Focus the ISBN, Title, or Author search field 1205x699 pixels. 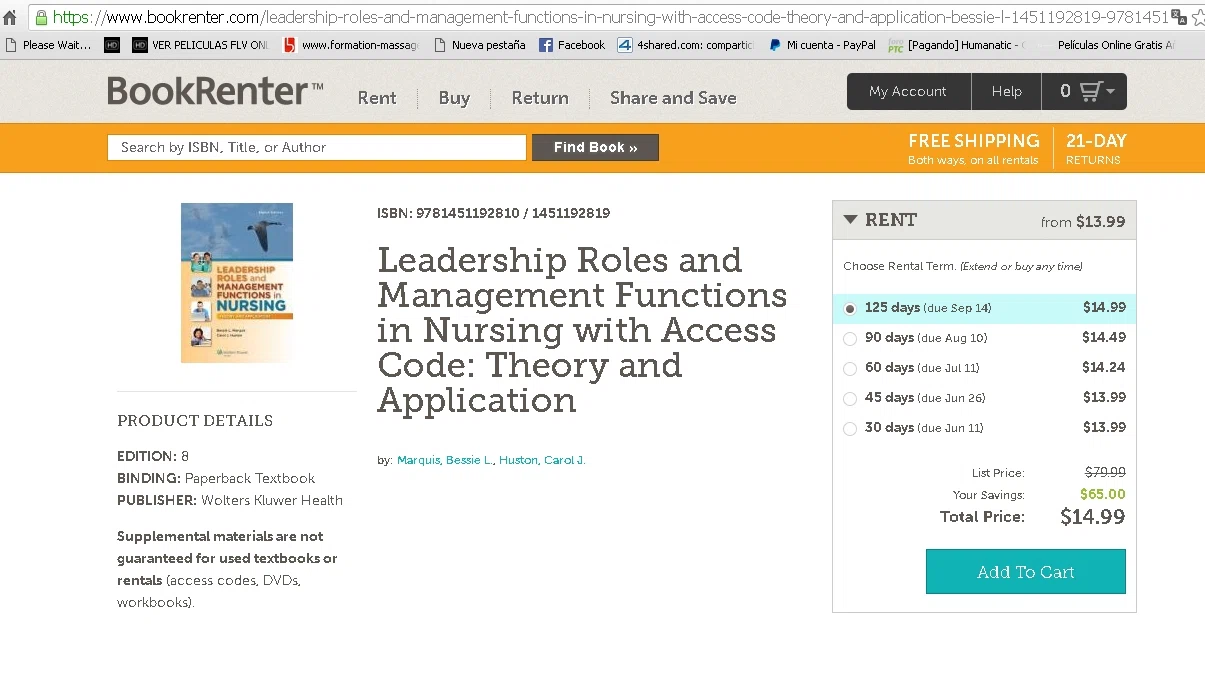click(x=317, y=147)
